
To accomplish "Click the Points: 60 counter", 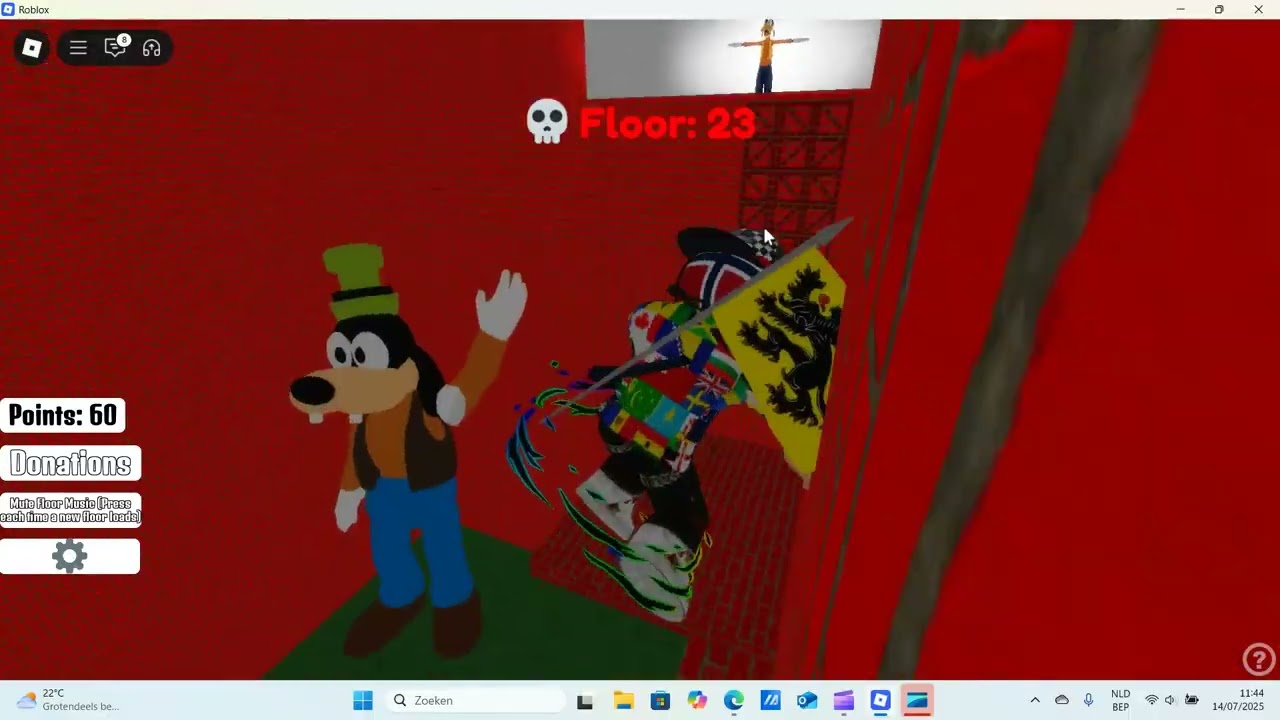I will (x=63, y=415).
